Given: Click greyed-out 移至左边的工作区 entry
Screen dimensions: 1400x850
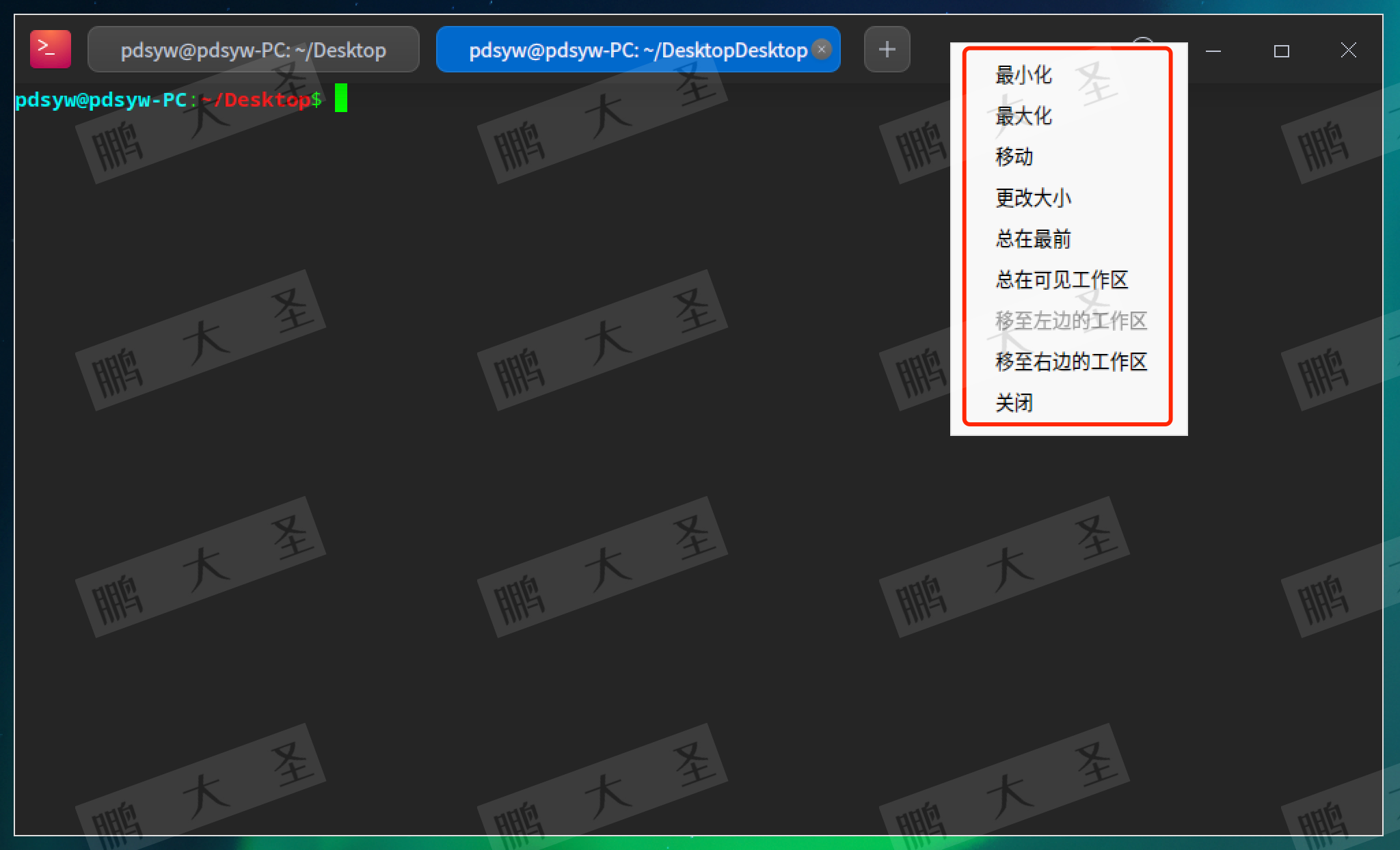Looking at the screenshot, I should (x=1071, y=321).
